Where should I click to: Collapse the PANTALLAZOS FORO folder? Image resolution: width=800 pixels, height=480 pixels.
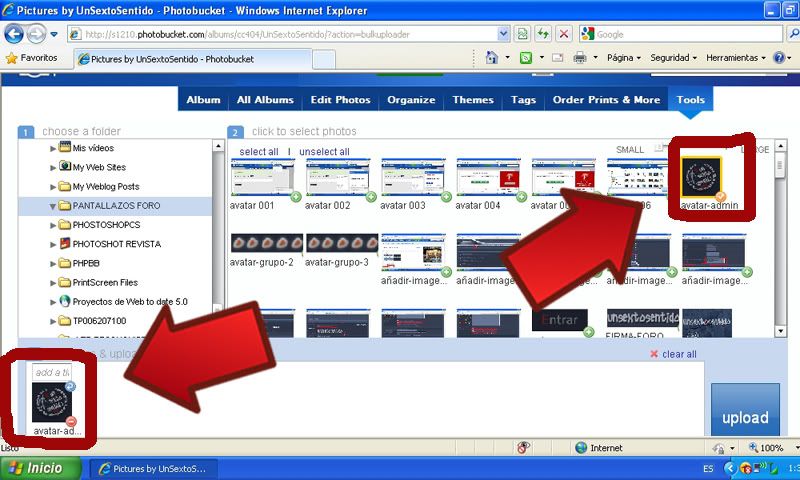53,206
